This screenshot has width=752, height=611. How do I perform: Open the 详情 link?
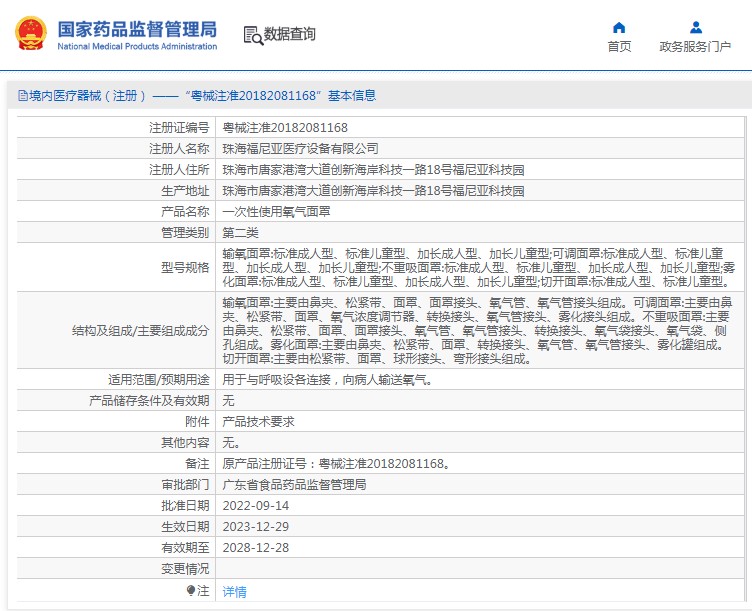235,592
